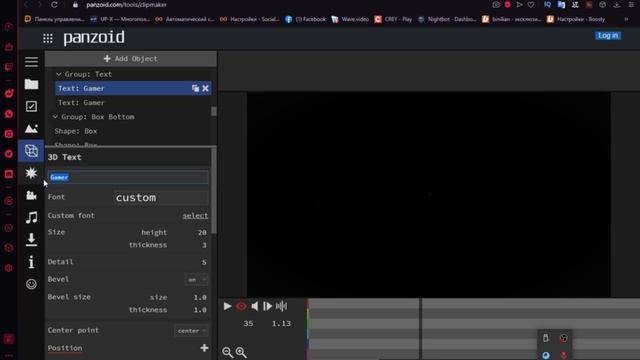Viewport: 640px width, 360px height.
Task: Toggle the audio waveform display
Action: pyautogui.click(x=281, y=306)
